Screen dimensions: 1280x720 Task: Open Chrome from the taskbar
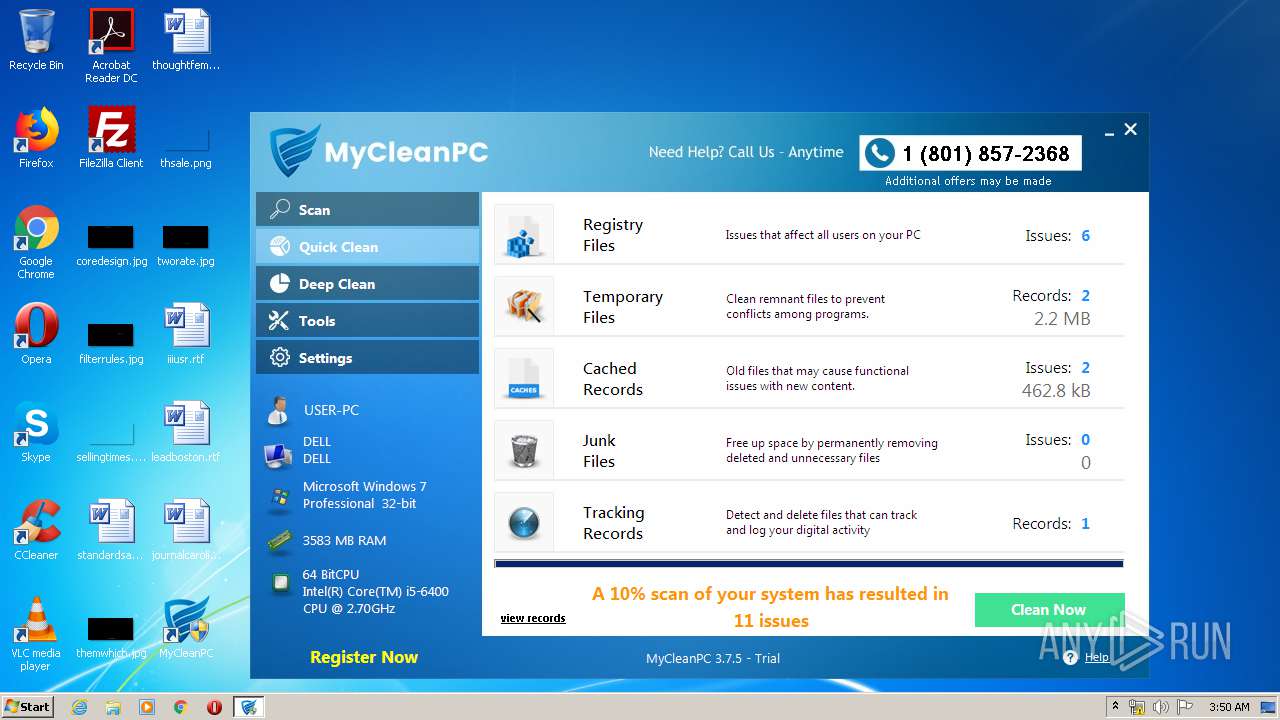click(181, 707)
